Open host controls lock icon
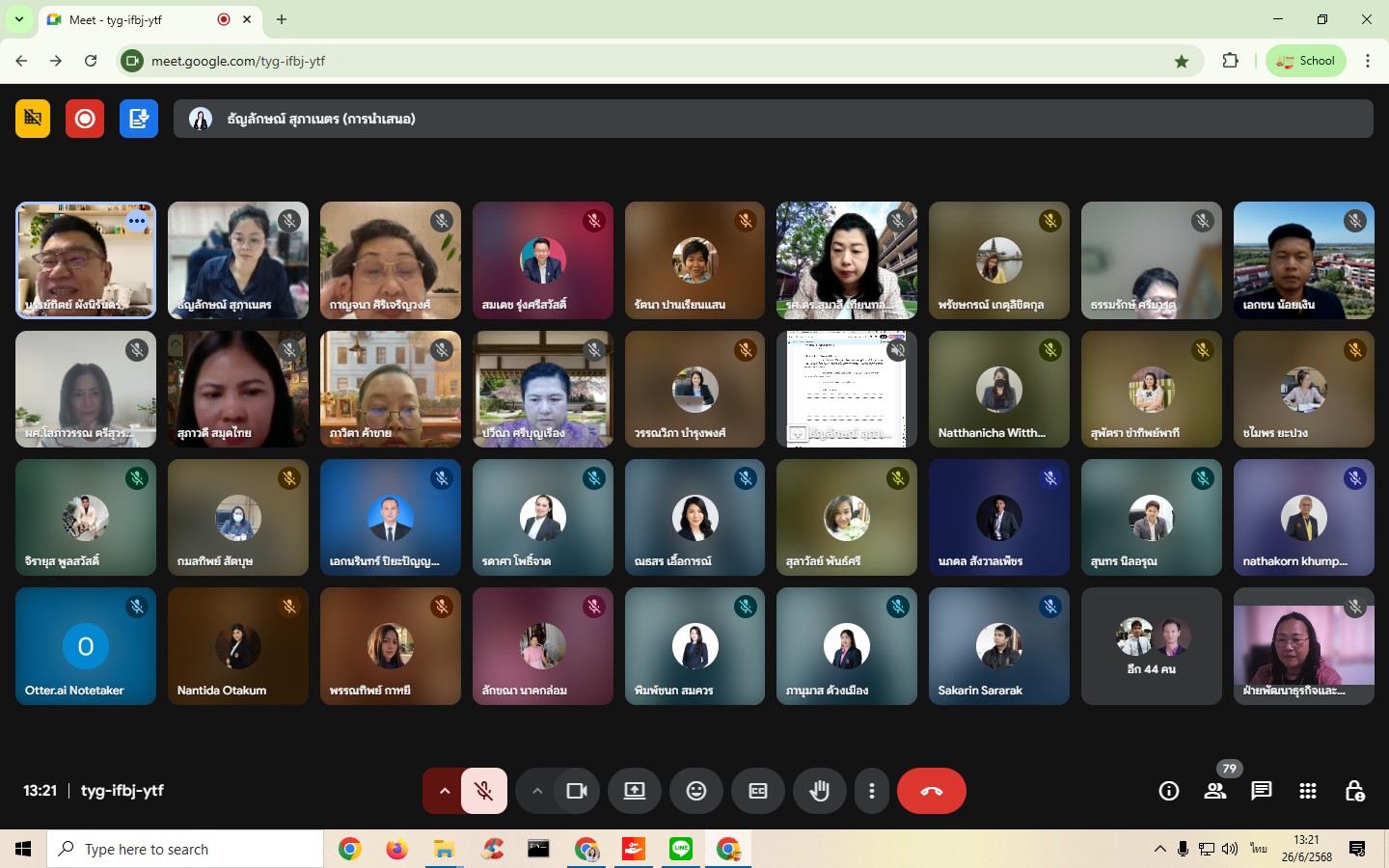This screenshot has width=1389, height=868. tap(1354, 791)
